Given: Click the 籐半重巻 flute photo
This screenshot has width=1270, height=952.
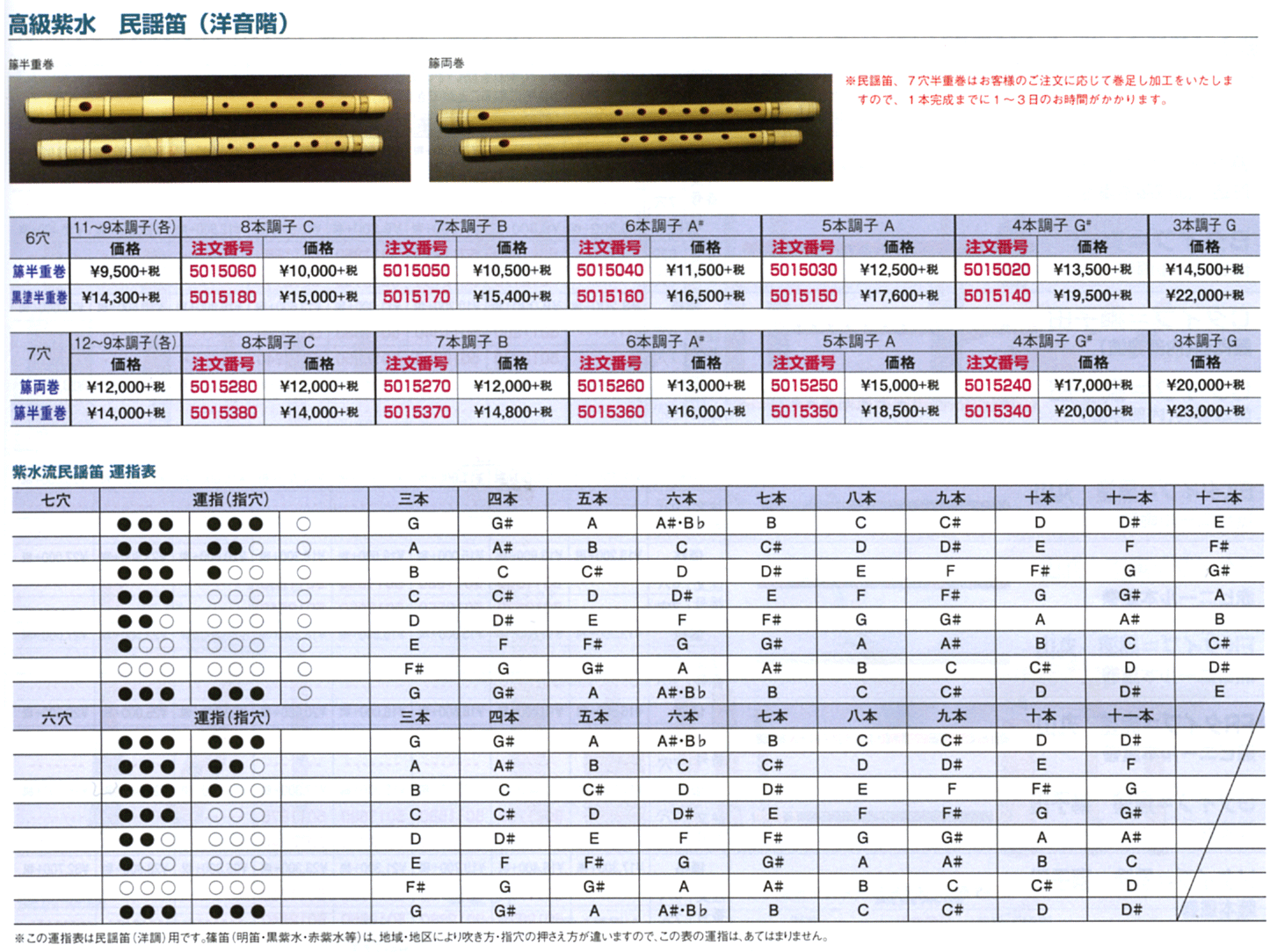Looking at the screenshot, I should coord(209,128).
